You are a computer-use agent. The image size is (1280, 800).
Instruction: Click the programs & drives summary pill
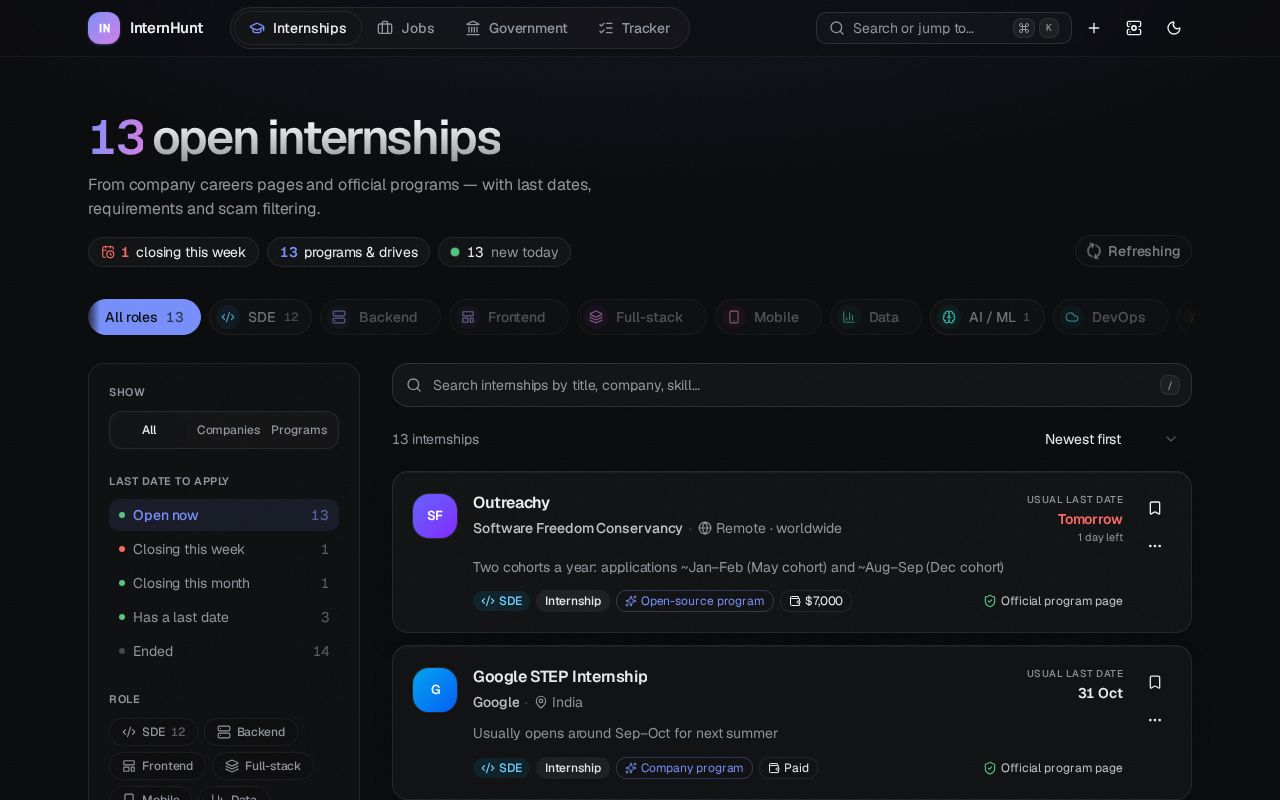point(348,252)
